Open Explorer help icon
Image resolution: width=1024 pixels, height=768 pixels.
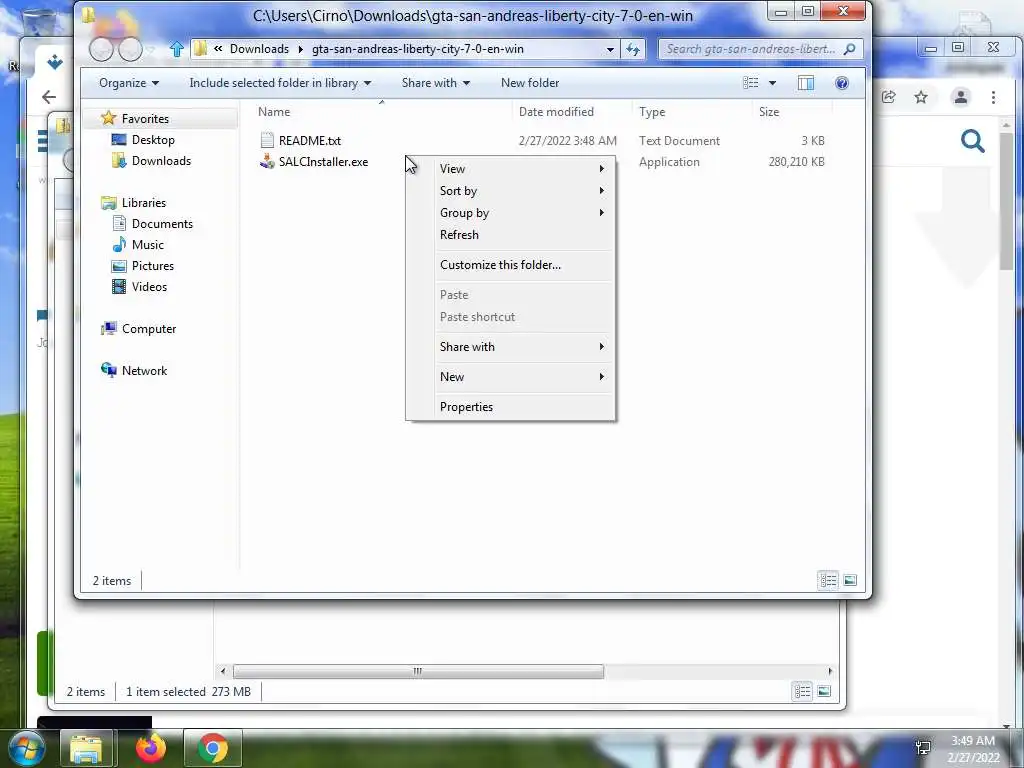[842, 83]
